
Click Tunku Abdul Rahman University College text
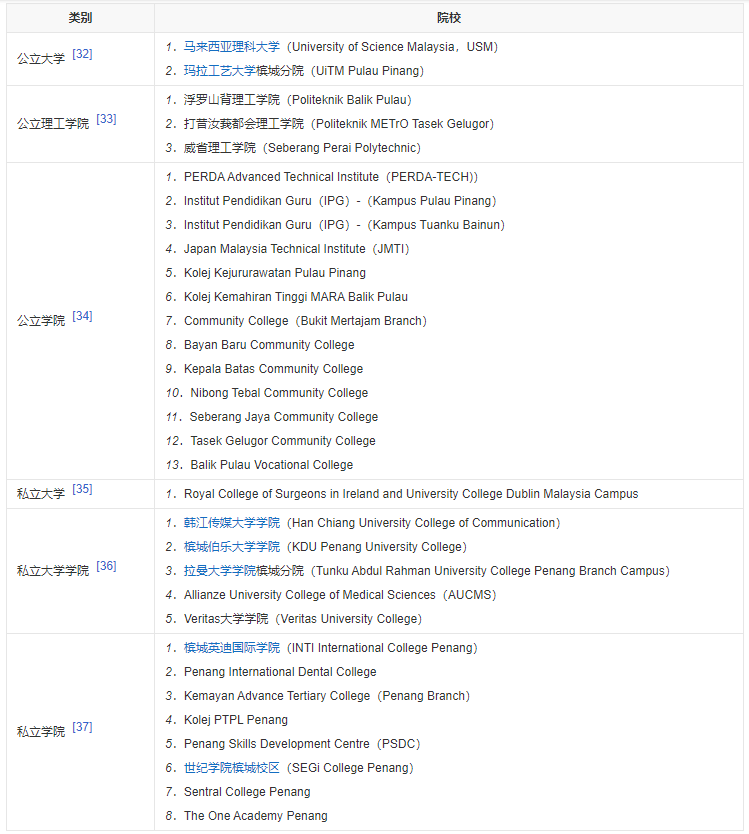pos(490,571)
